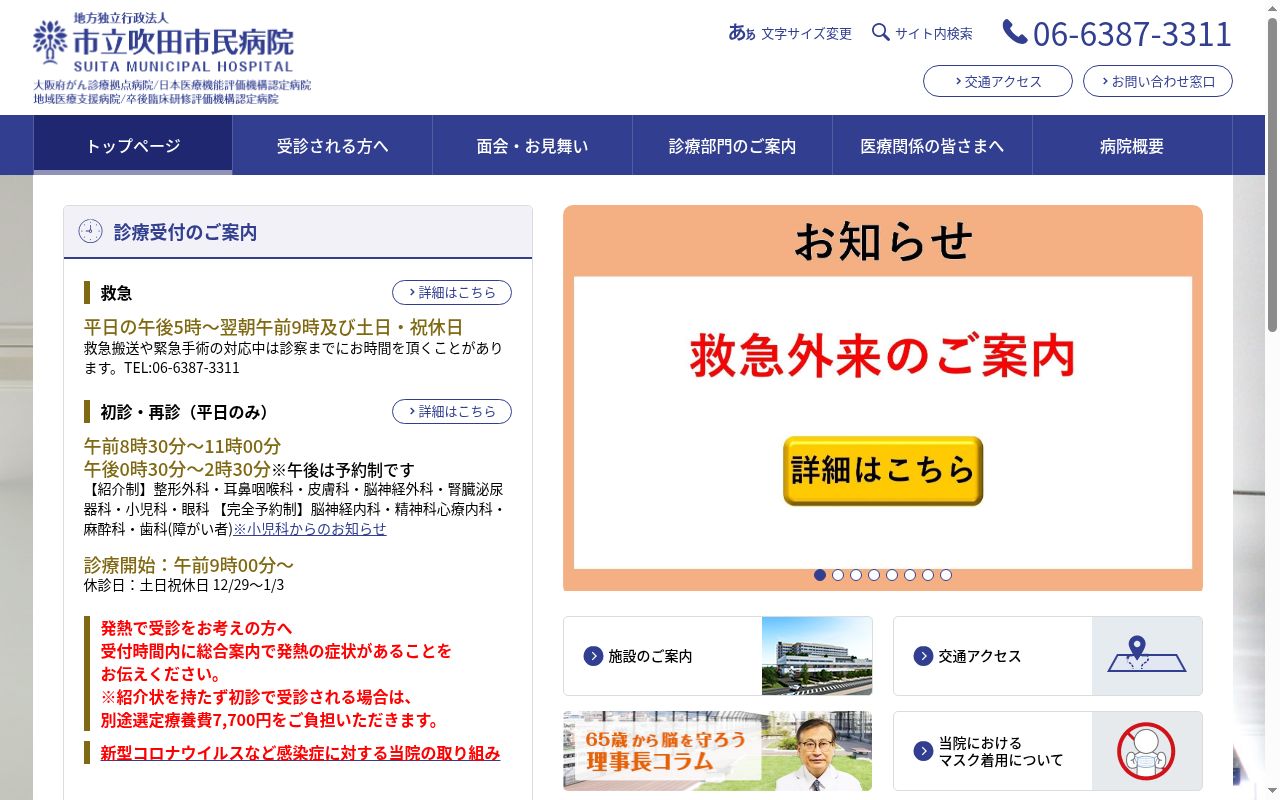Click the 当院におけるマスク着用について label
Viewport: 1280px width, 800px height.
[x=1001, y=751]
